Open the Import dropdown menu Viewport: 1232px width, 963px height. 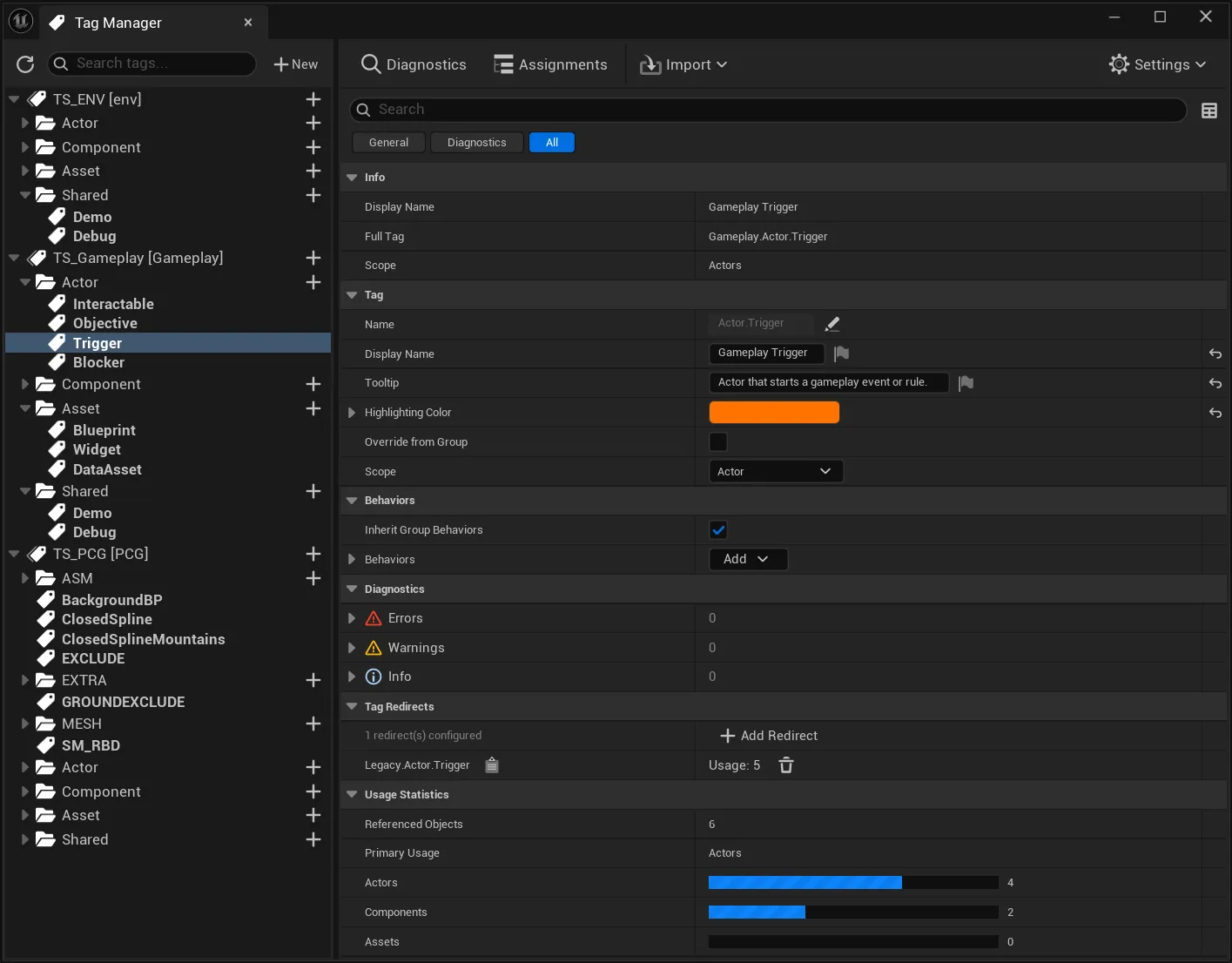point(684,64)
